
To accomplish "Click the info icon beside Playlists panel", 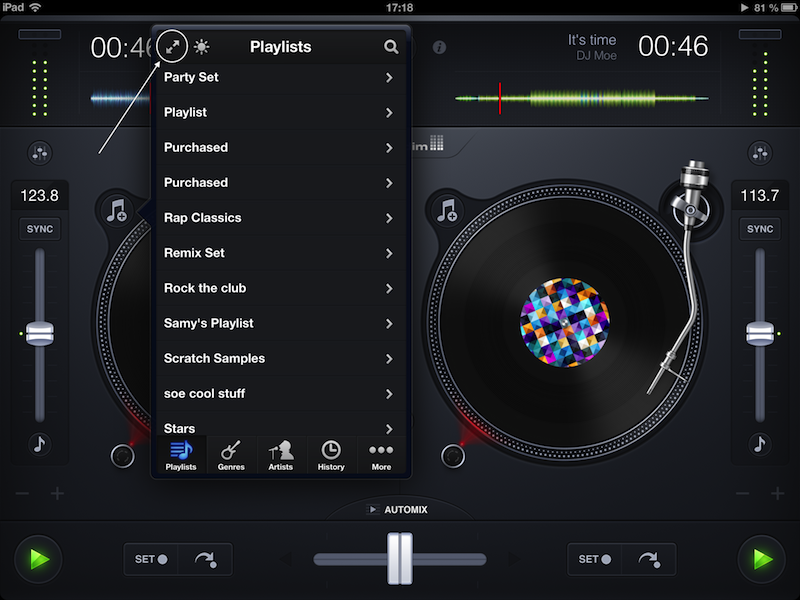I will tap(439, 47).
